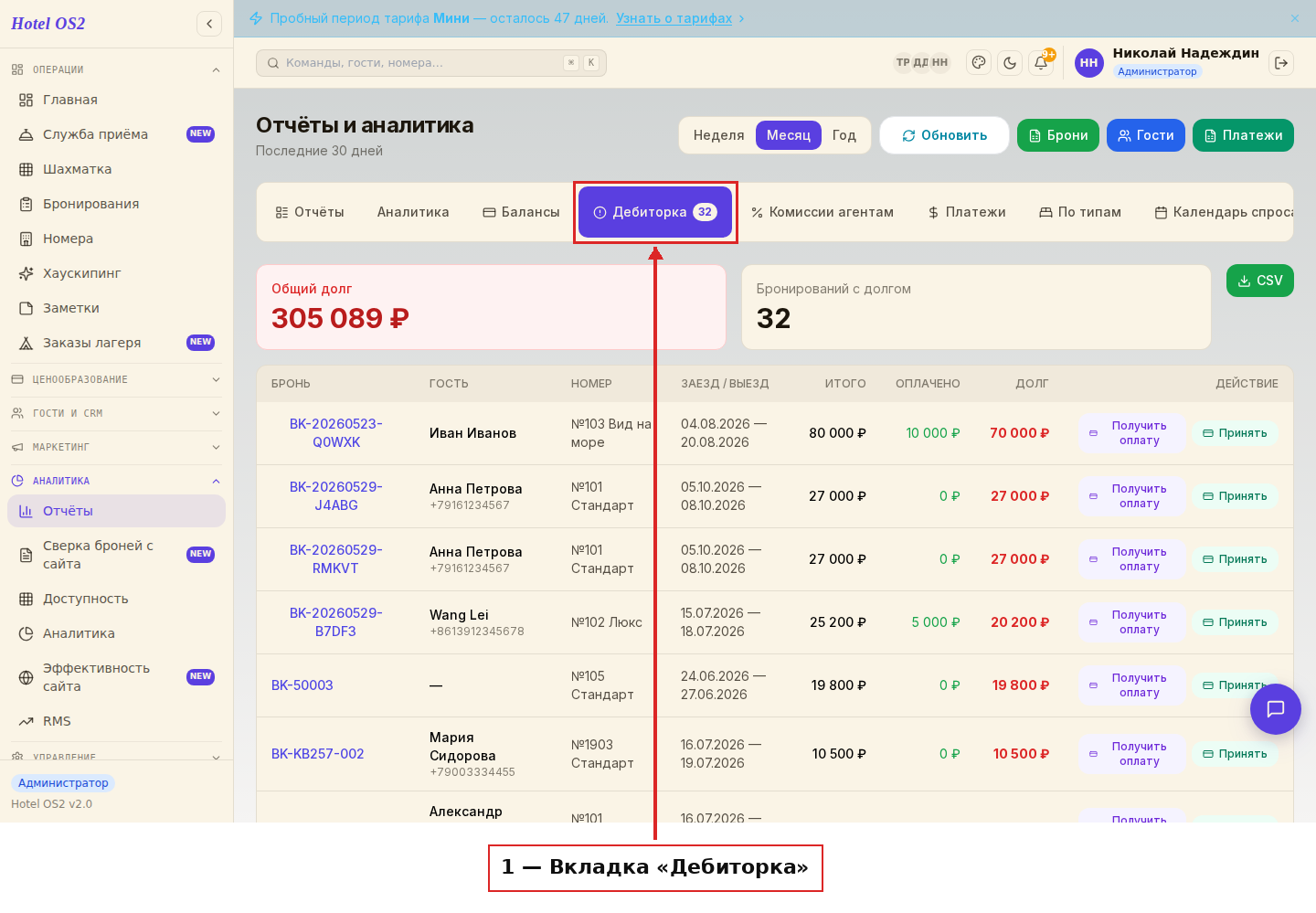Switch to the Дебиторка tab
1316x913 pixels.
coord(655,212)
